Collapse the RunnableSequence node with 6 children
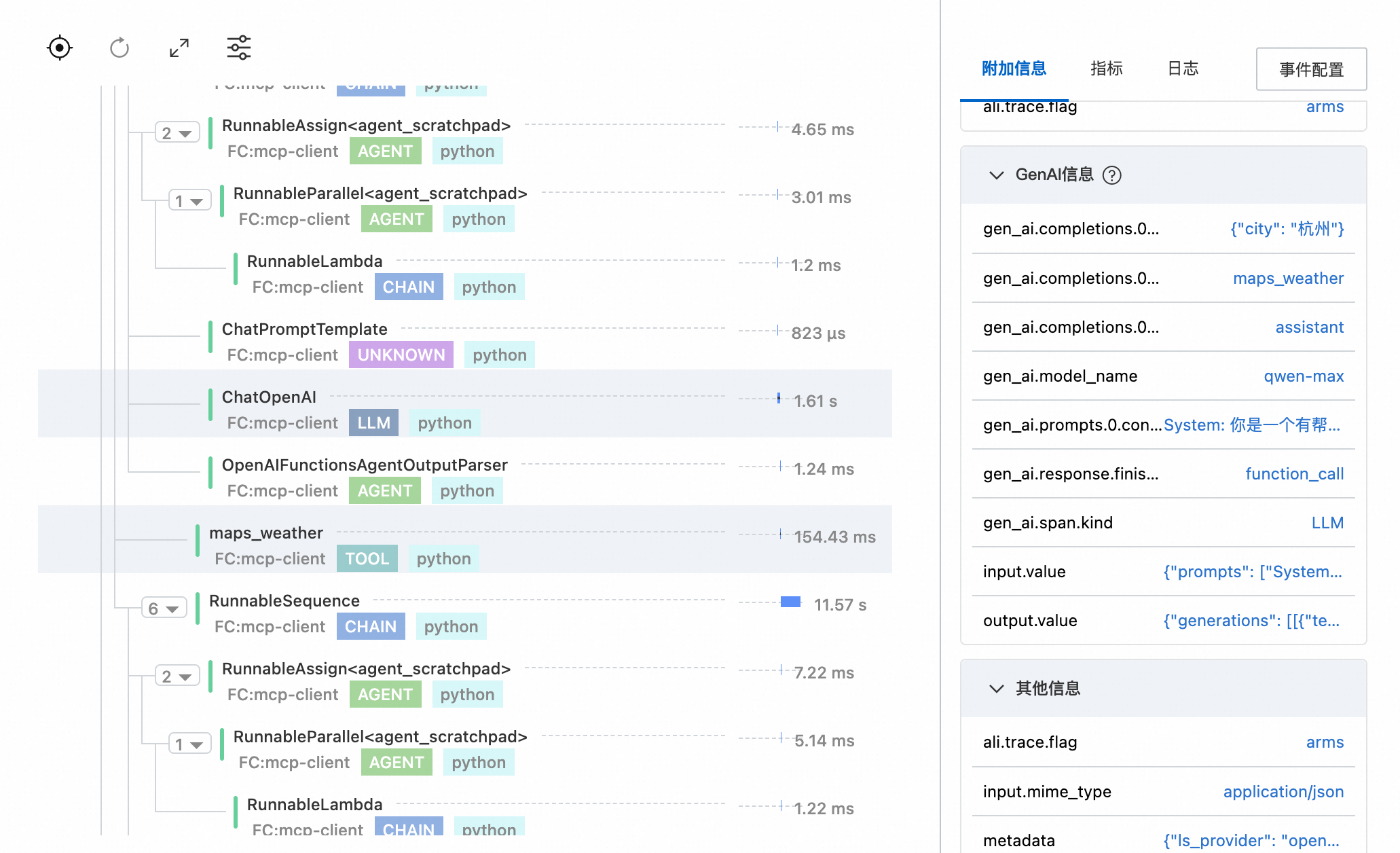The image size is (1400, 853). (164, 608)
